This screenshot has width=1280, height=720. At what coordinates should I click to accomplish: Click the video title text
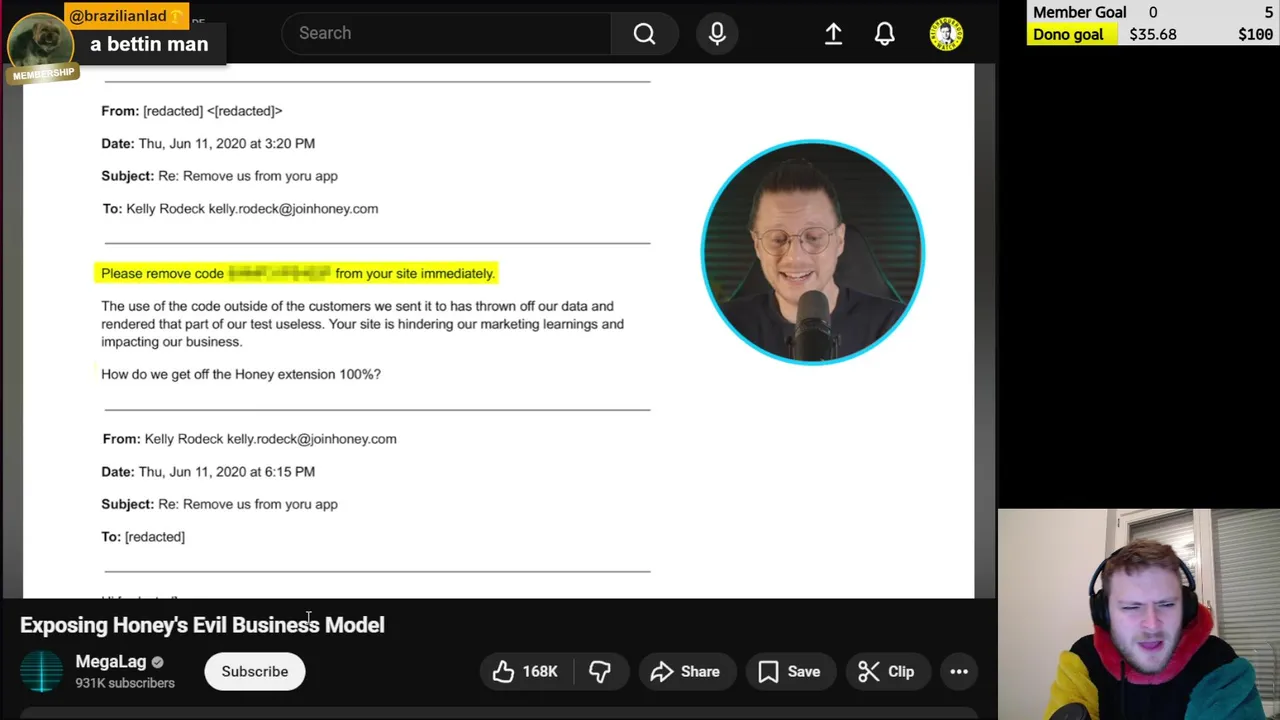[202, 625]
